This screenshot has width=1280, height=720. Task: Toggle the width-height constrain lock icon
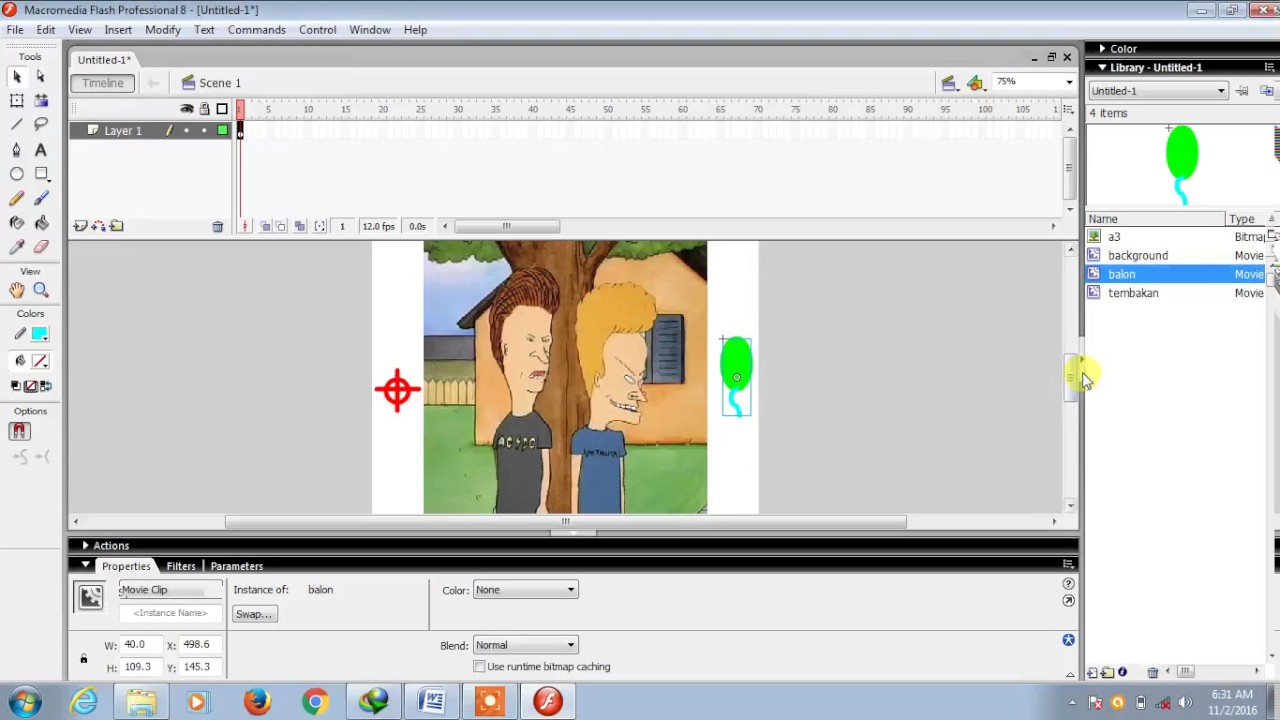[x=84, y=658]
